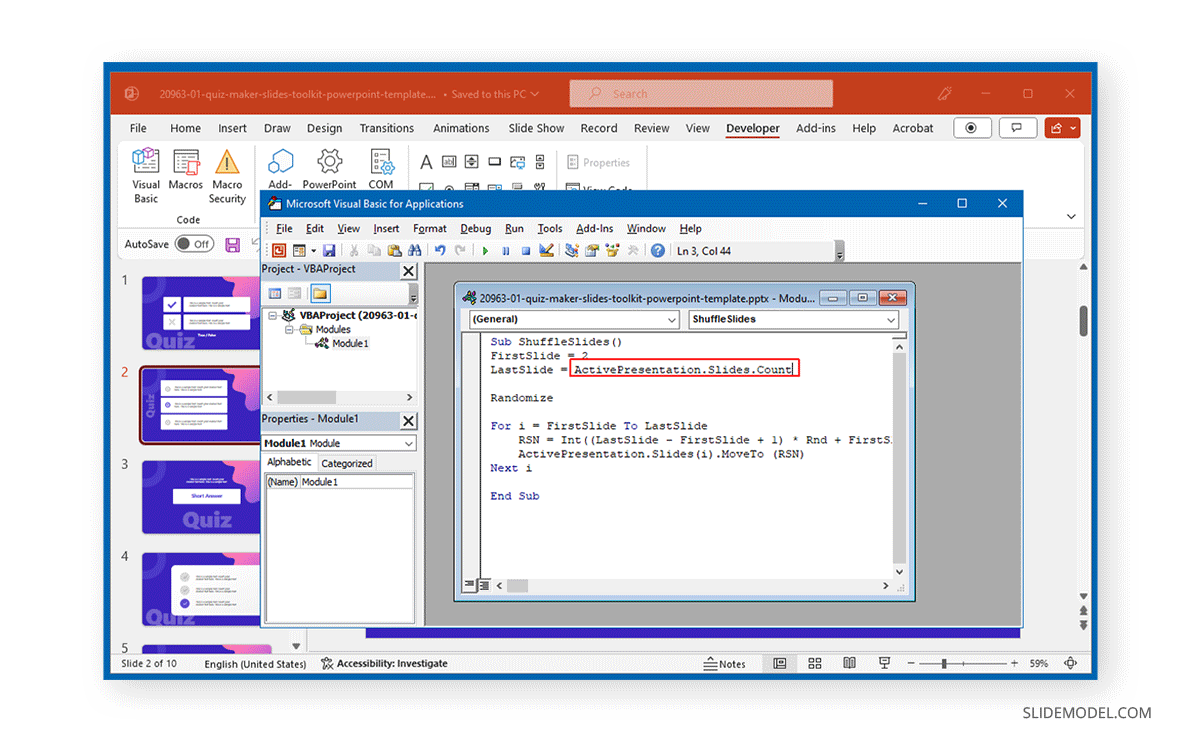This screenshot has height=743, width=1200.
Task: Click zoom out minus button
Action: (909, 664)
